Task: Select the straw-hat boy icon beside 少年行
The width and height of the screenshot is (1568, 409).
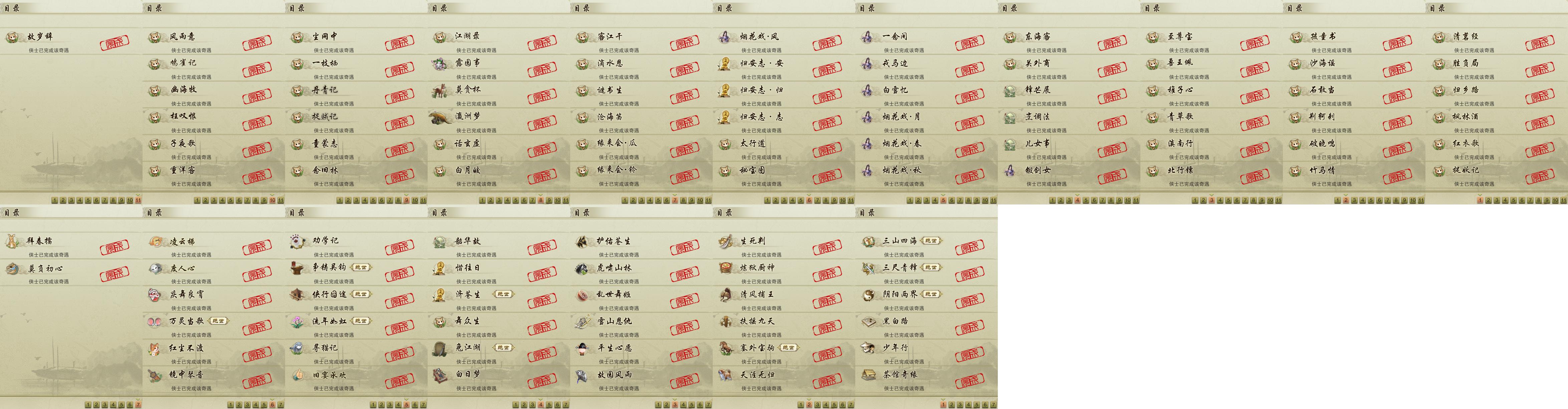Action: point(869,348)
